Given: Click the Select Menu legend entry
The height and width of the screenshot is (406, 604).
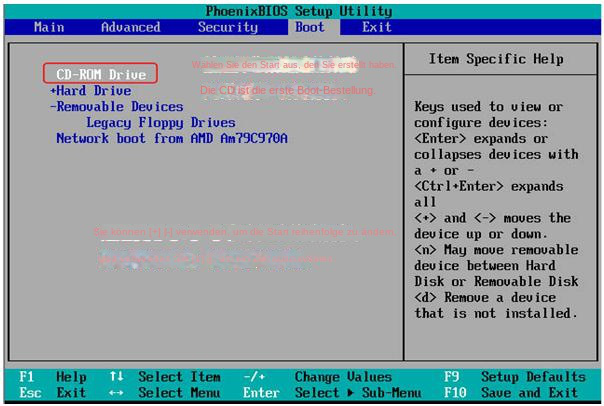Looking at the screenshot, I should point(179,393).
